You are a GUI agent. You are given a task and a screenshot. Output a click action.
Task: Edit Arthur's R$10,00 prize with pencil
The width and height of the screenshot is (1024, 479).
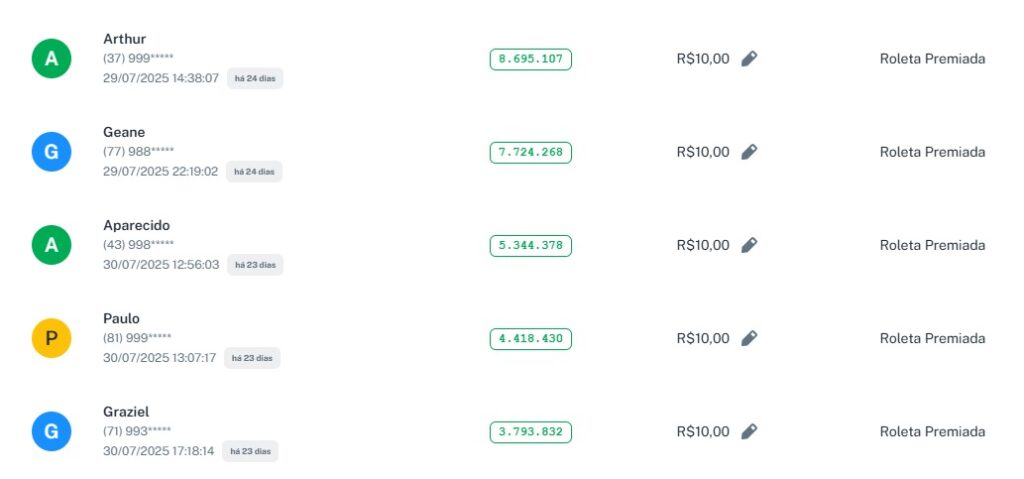click(749, 59)
